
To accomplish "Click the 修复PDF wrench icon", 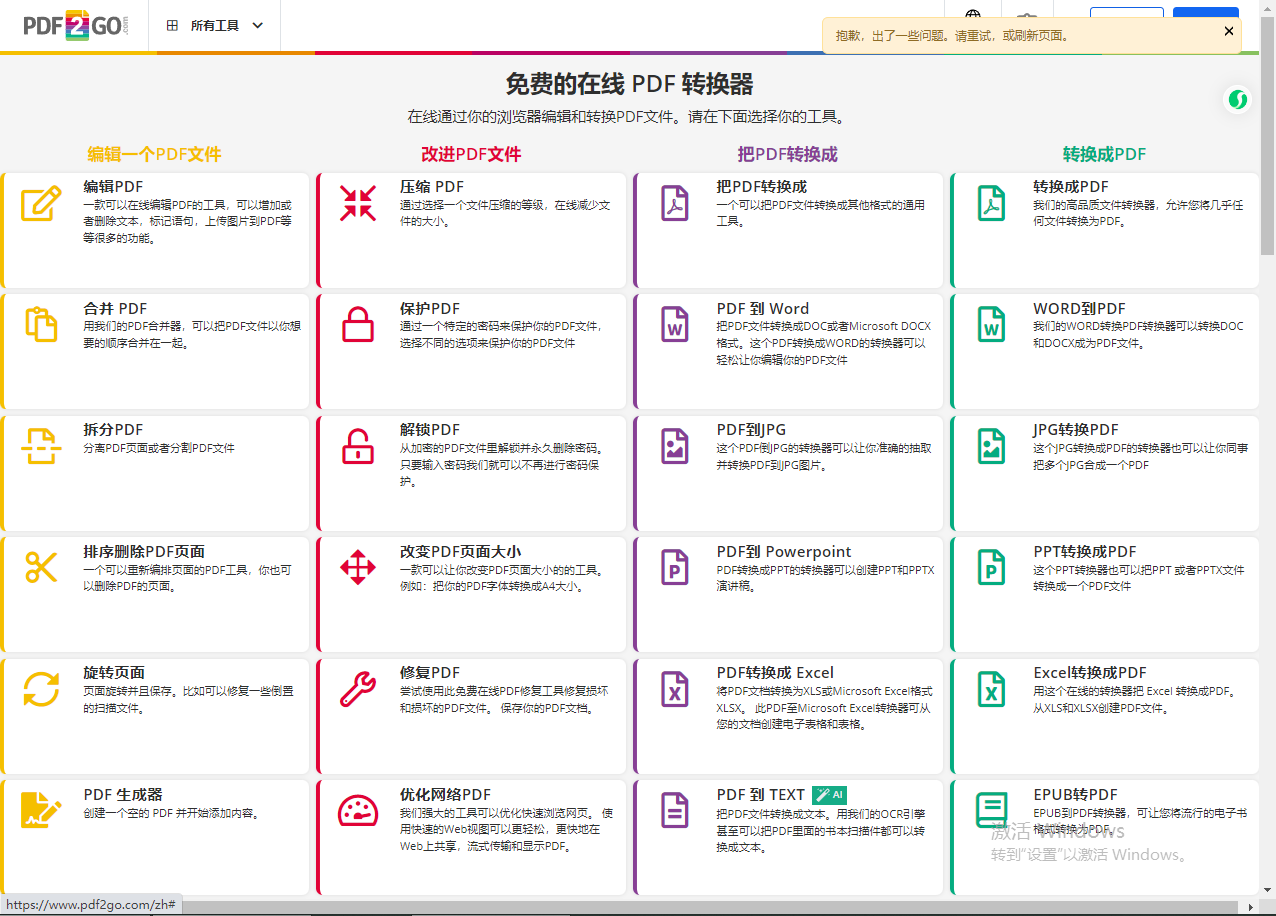I will 358,689.
